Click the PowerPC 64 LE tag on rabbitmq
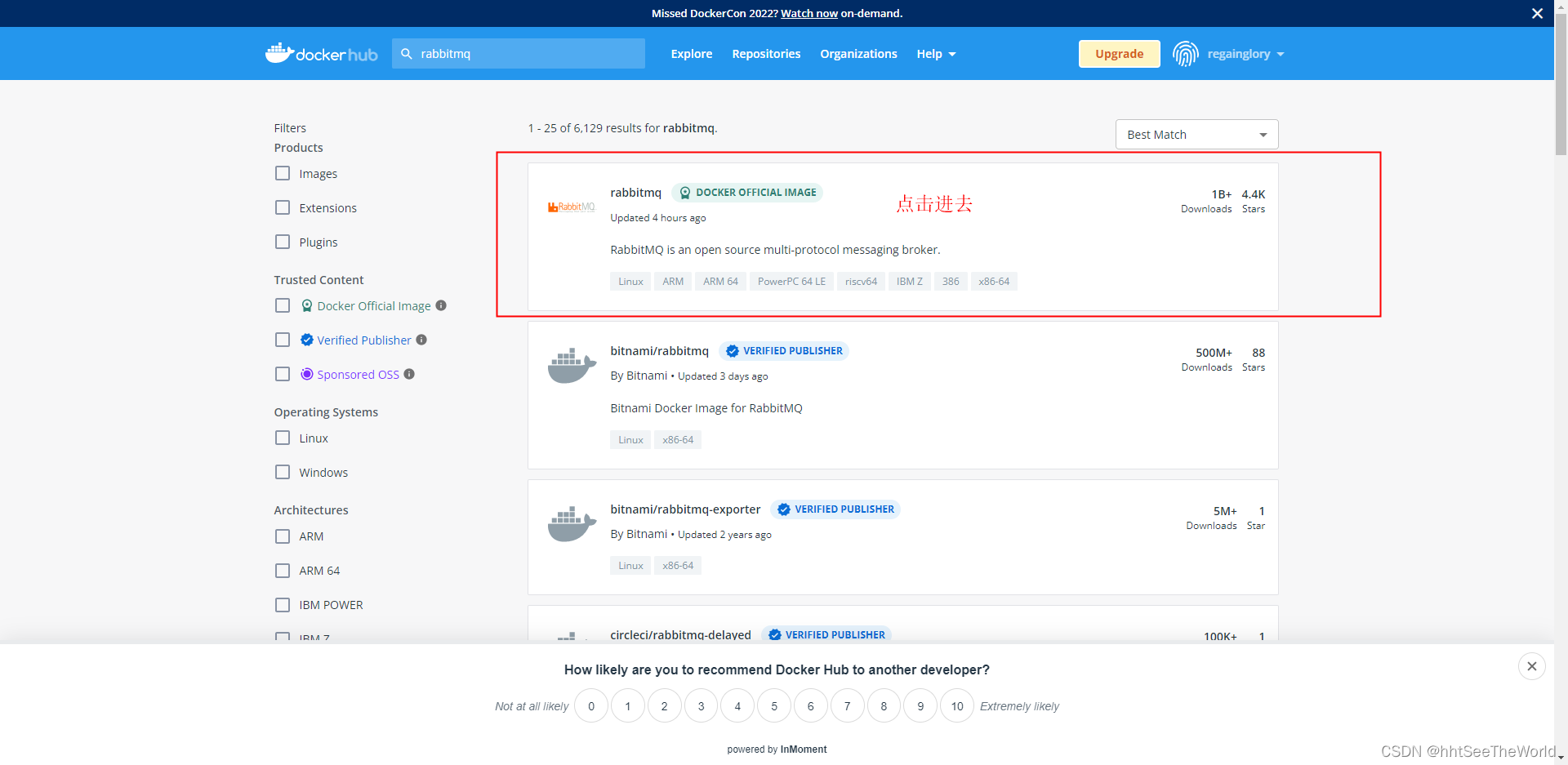Screen dimensions: 1568x765 point(791,282)
